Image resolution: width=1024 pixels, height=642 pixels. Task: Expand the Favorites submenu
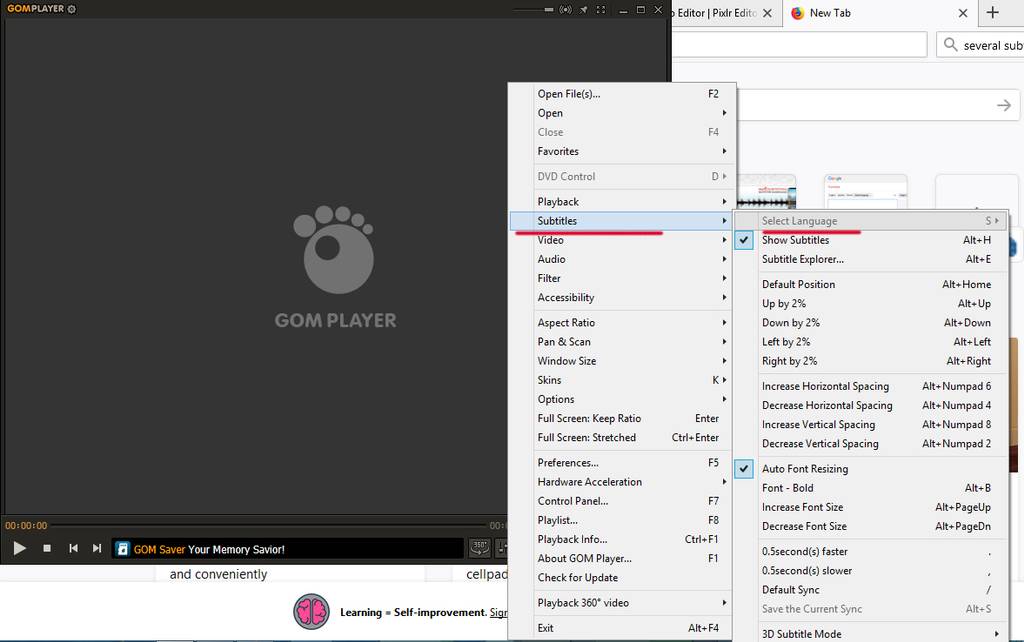point(622,151)
